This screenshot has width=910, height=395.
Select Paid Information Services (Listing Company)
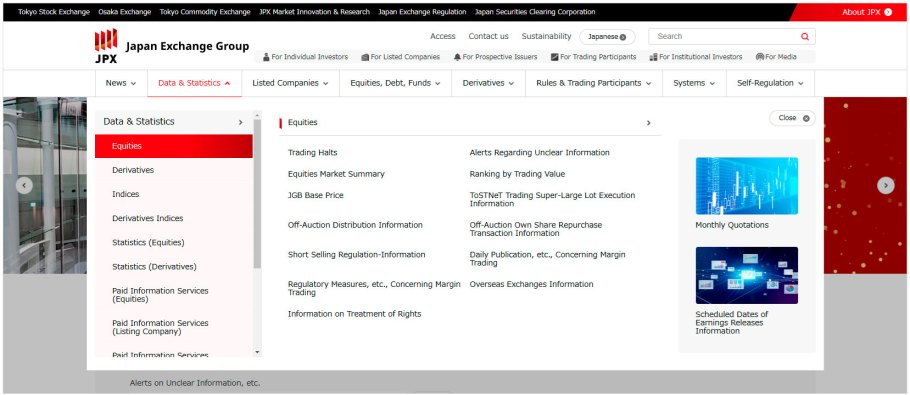tap(174, 327)
